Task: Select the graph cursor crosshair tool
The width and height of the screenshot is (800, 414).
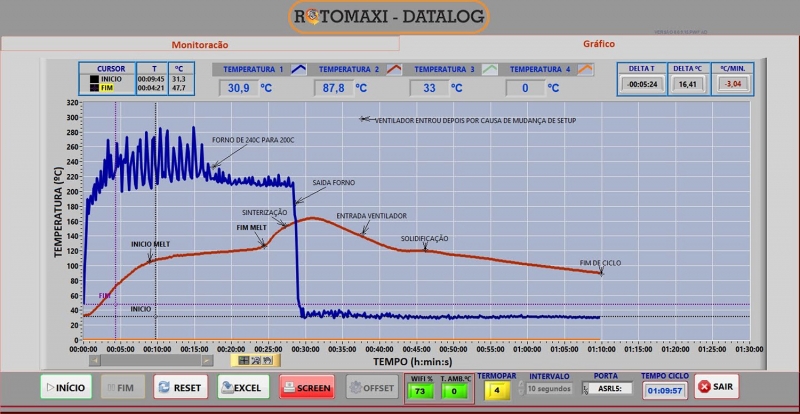Action: pos(244,360)
